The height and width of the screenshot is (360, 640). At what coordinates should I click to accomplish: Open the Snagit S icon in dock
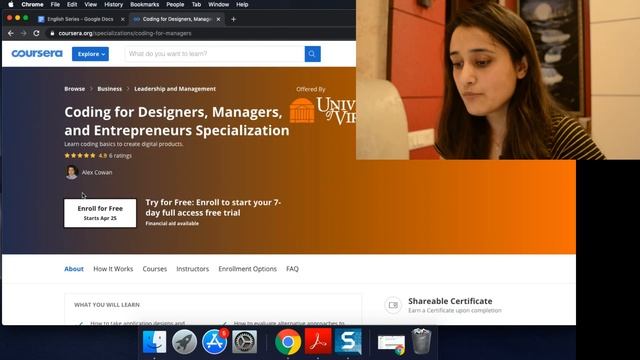click(348, 342)
